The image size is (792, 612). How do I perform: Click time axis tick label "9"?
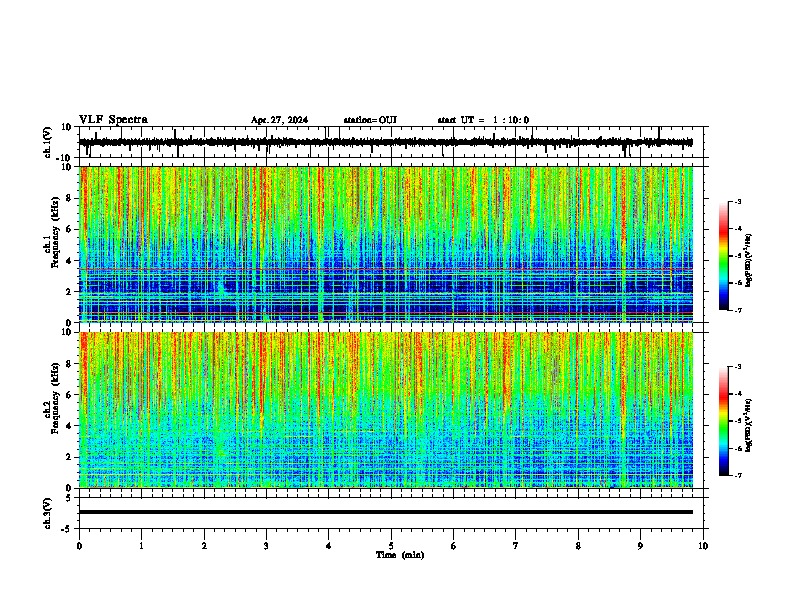(x=640, y=546)
